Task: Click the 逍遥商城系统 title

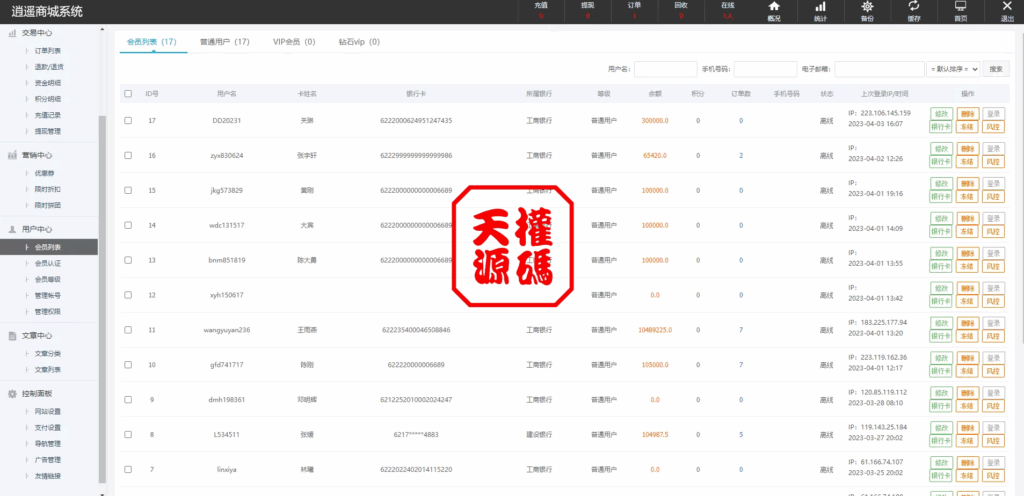Action: coord(47,11)
